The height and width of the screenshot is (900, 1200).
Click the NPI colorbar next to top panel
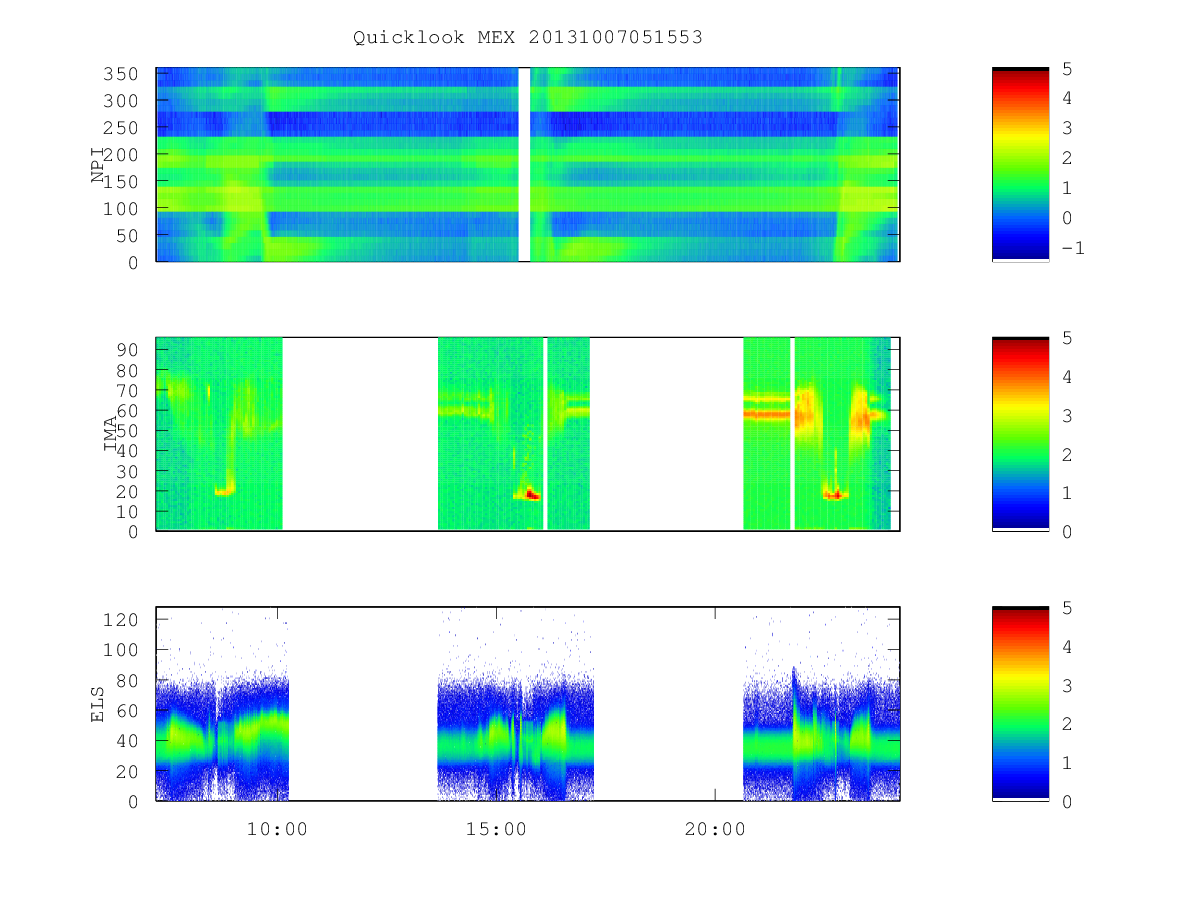pos(1020,164)
